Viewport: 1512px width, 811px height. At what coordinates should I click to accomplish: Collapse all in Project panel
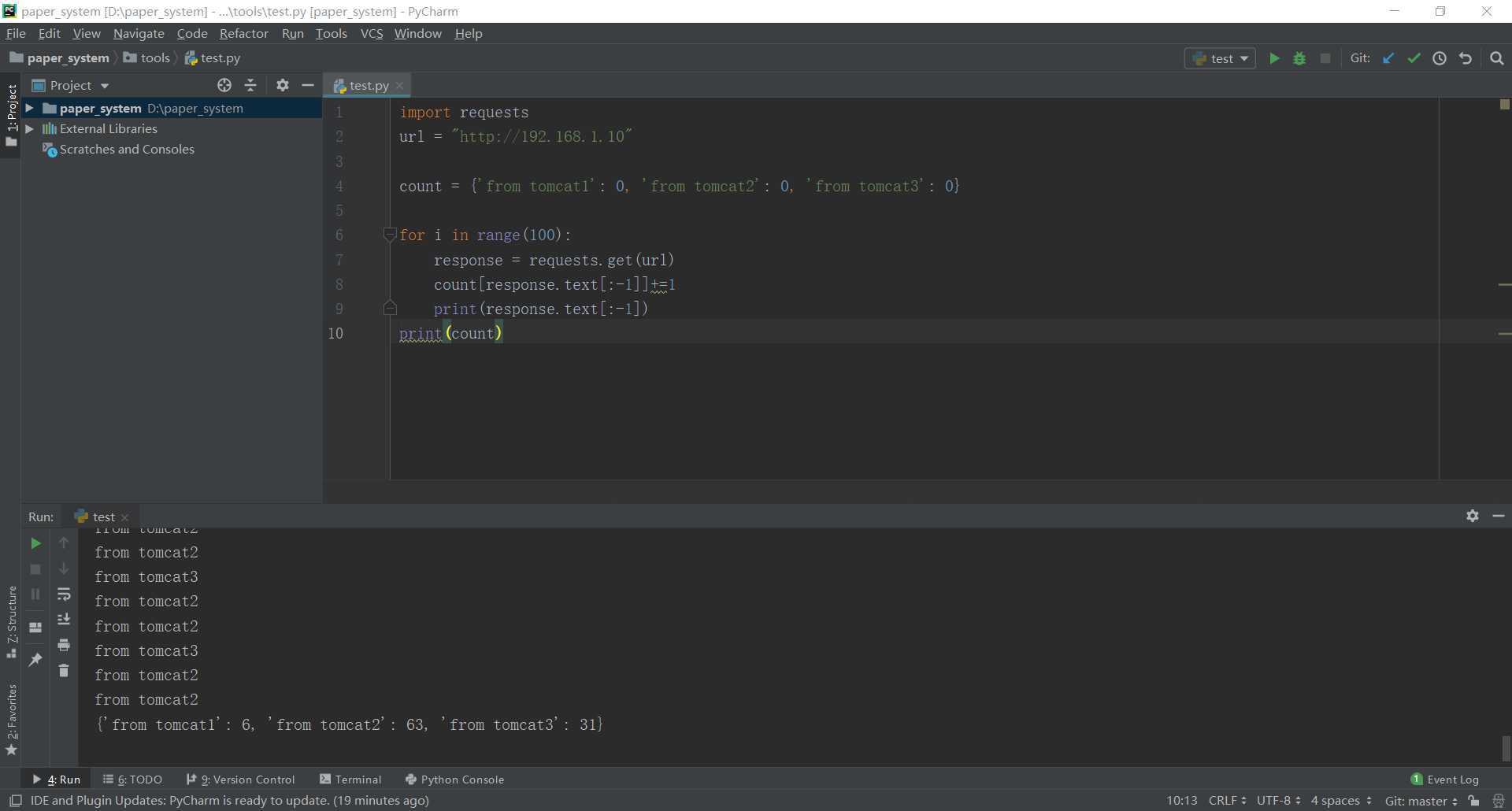(x=250, y=85)
